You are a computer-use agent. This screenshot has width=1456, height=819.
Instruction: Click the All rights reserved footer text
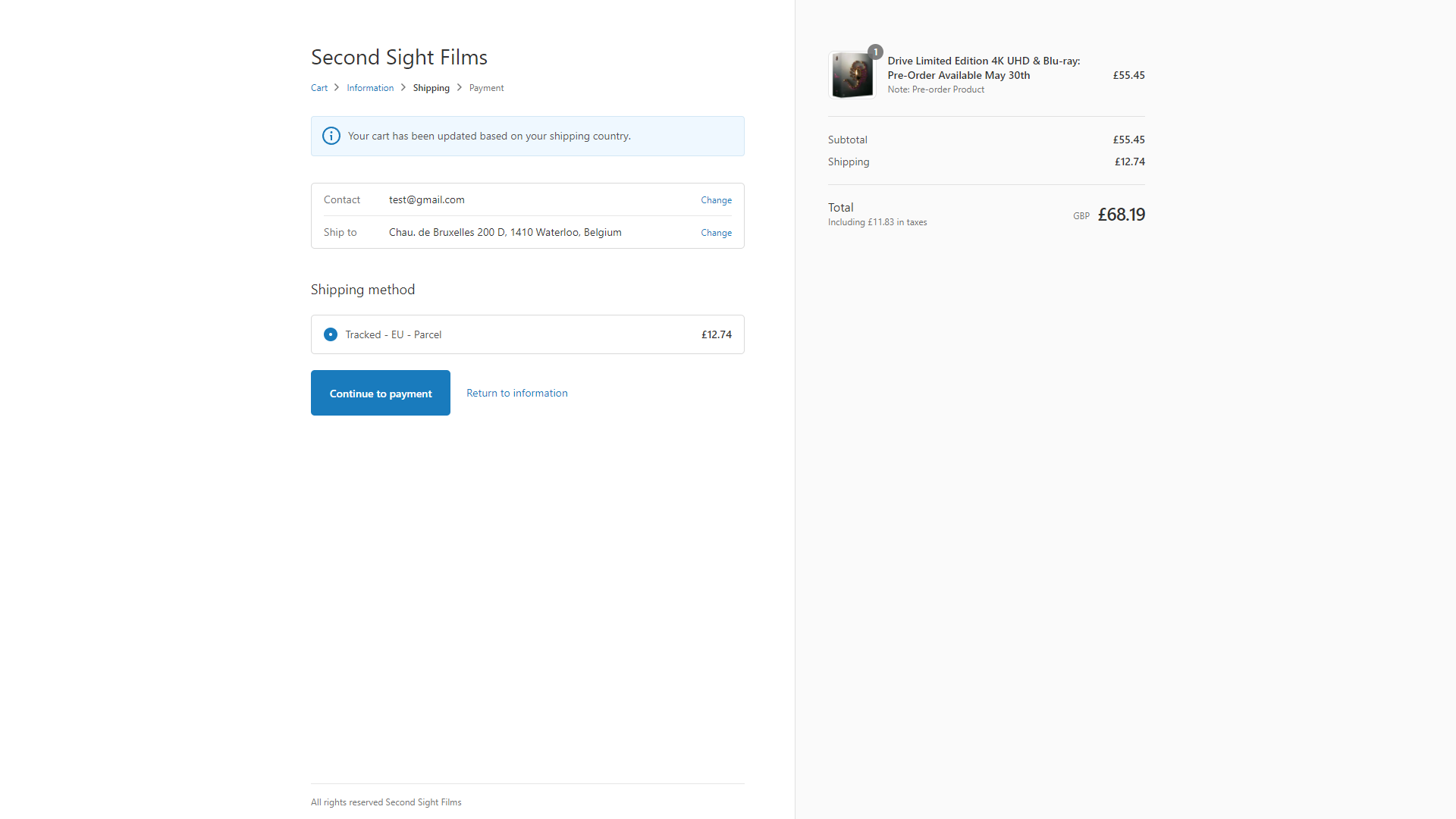coord(386,802)
